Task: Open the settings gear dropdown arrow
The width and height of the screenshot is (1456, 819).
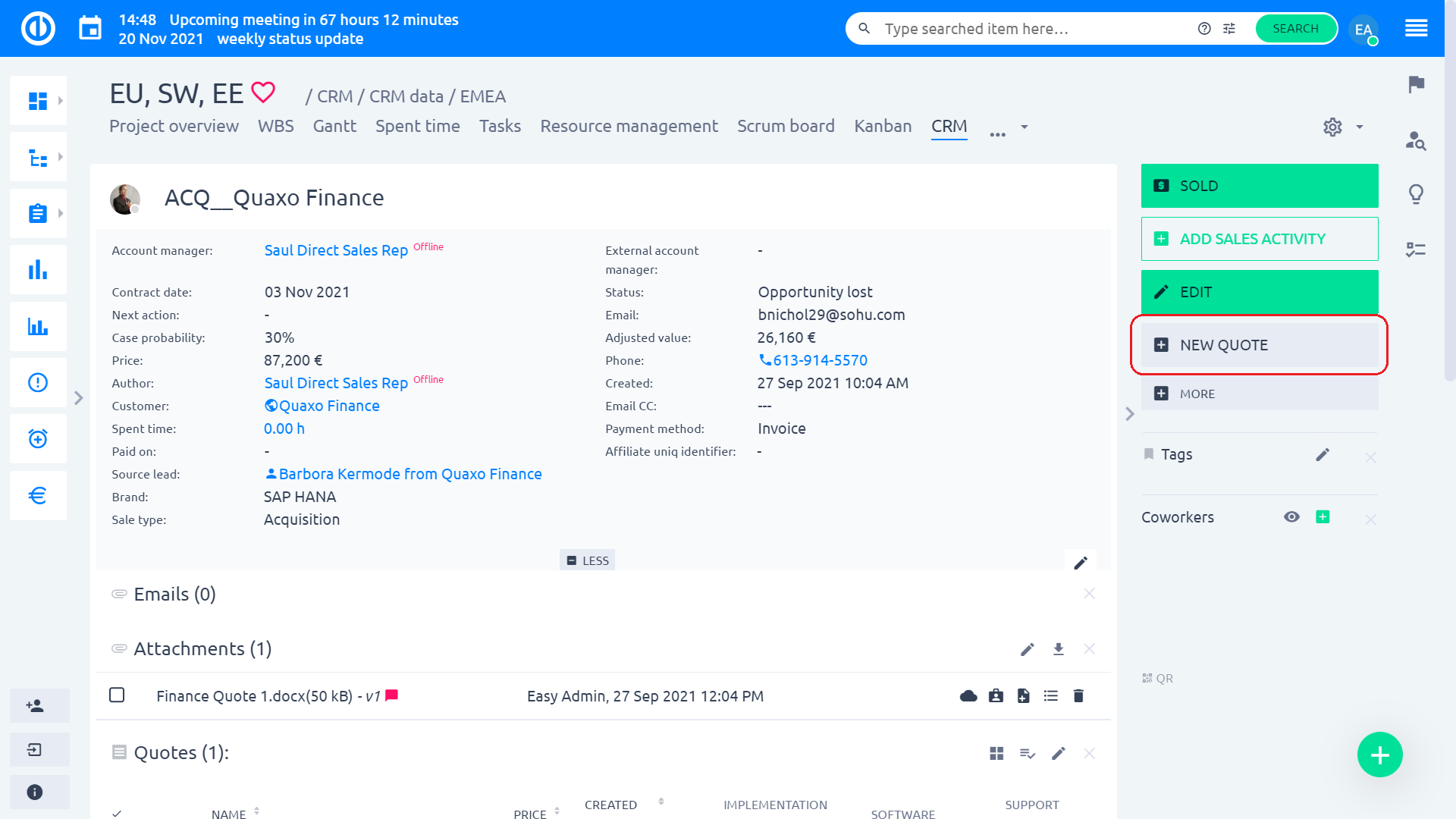Action: tap(1360, 127)
